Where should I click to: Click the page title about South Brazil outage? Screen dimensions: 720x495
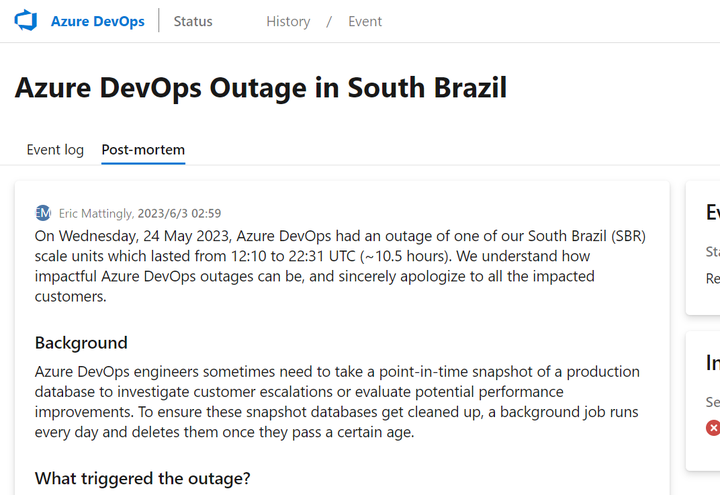(260, 88)
